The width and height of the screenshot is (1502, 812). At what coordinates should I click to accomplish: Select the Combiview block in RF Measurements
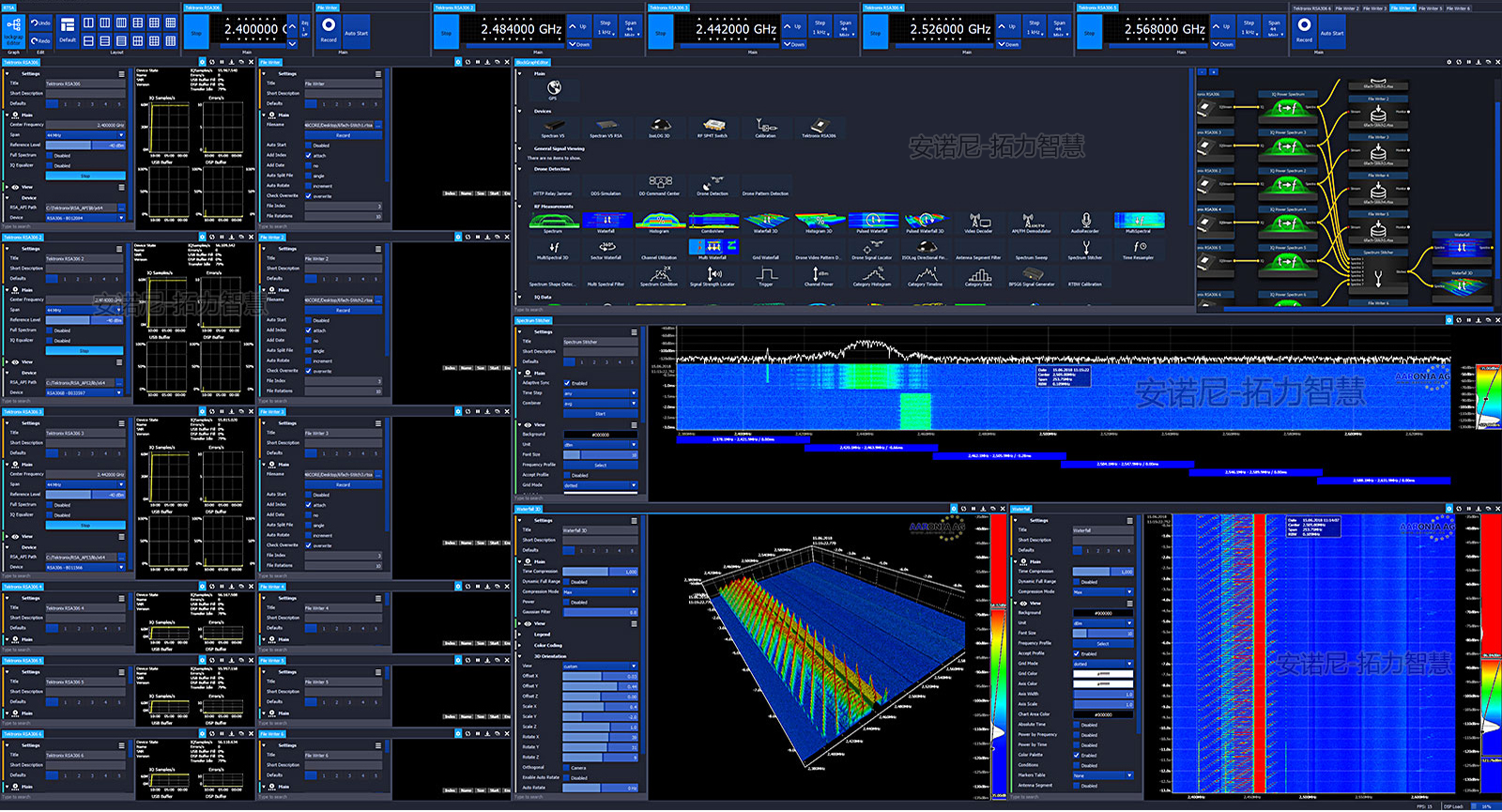click(x=713, y=222)
